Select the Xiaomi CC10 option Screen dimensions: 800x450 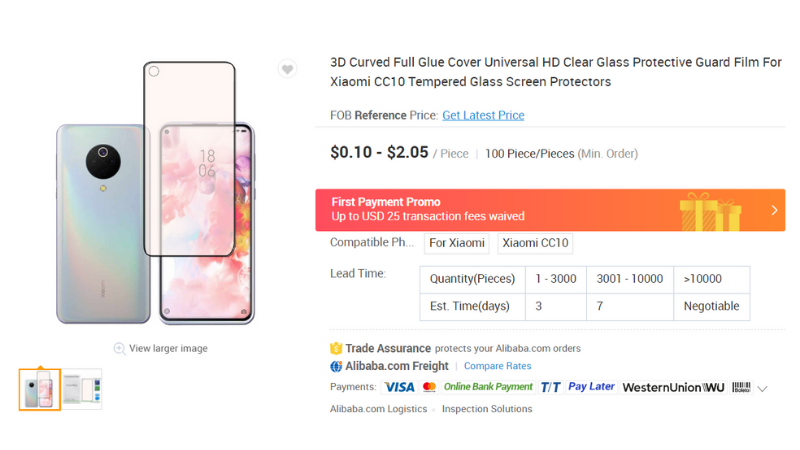(x=535, y=243)
